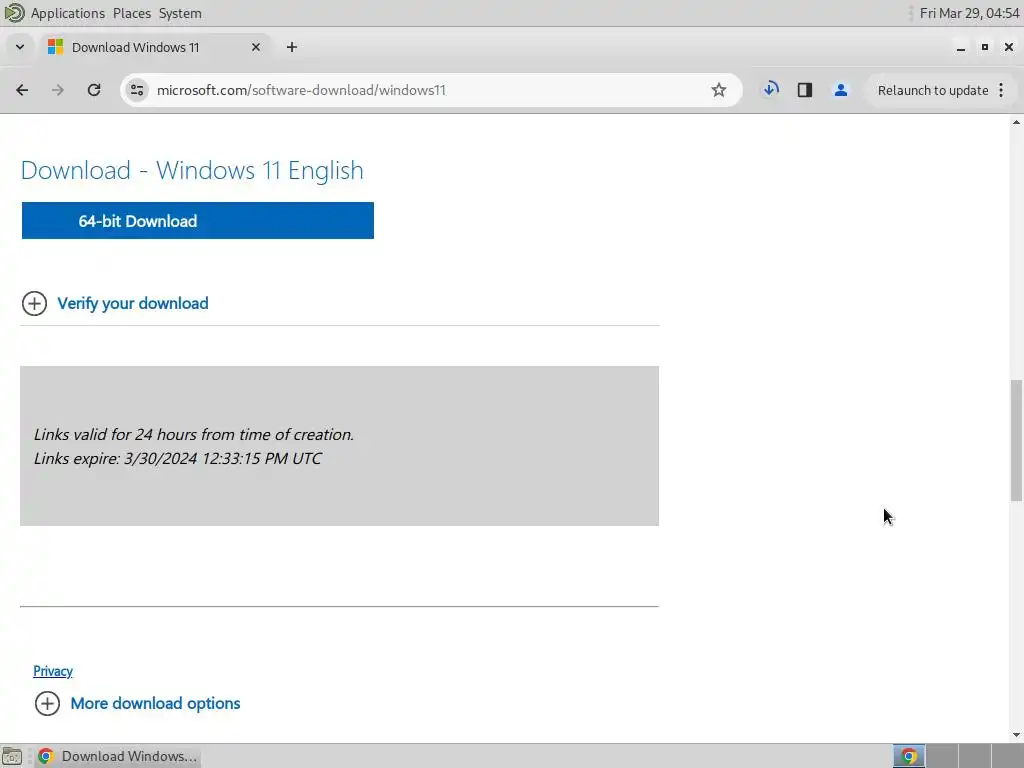The image size is (1024, 768).
Task: Reload the current page
Action: coord(94,90)
